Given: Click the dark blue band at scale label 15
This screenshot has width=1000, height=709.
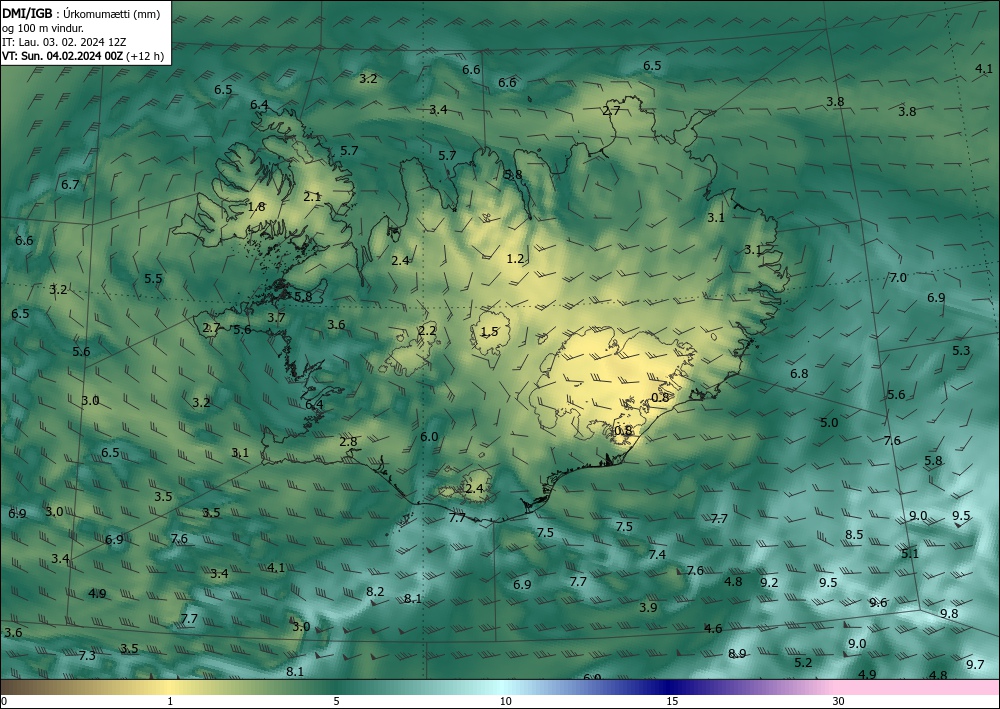Looking at the screenshot, I should [672, 687].
